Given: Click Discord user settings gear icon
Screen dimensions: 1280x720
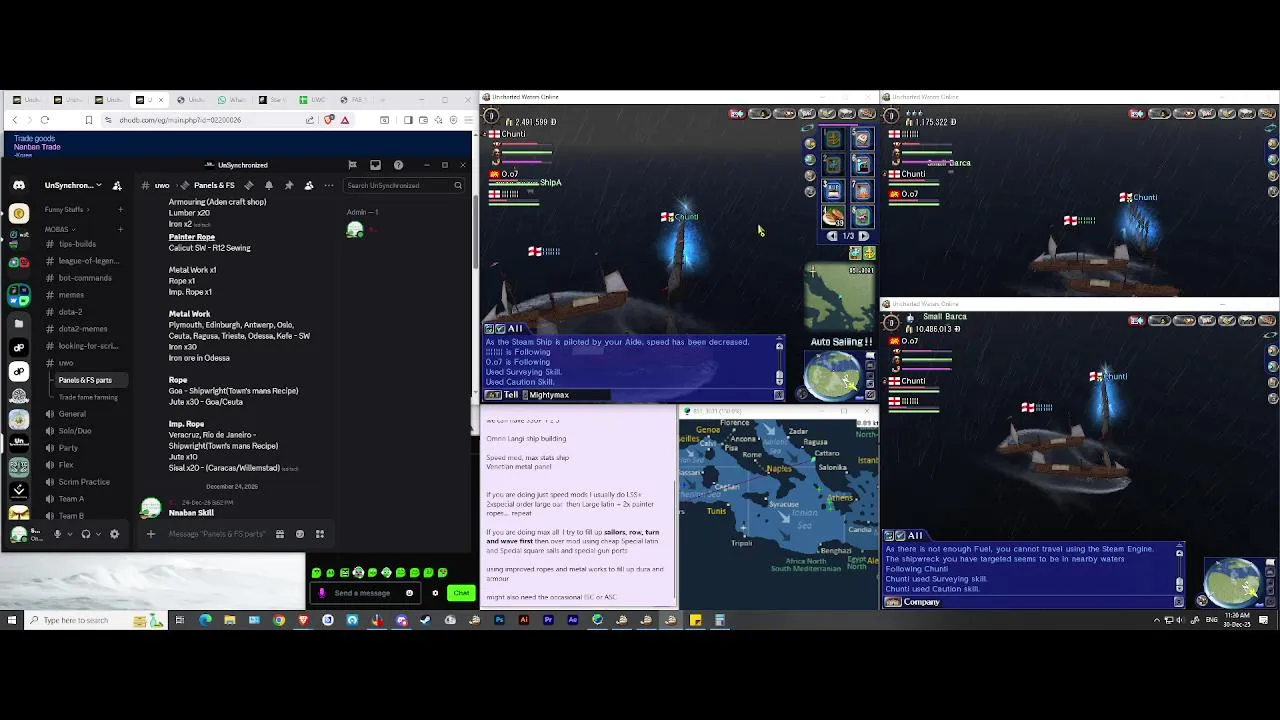Looking at the screenshot, I should (114, 534).
